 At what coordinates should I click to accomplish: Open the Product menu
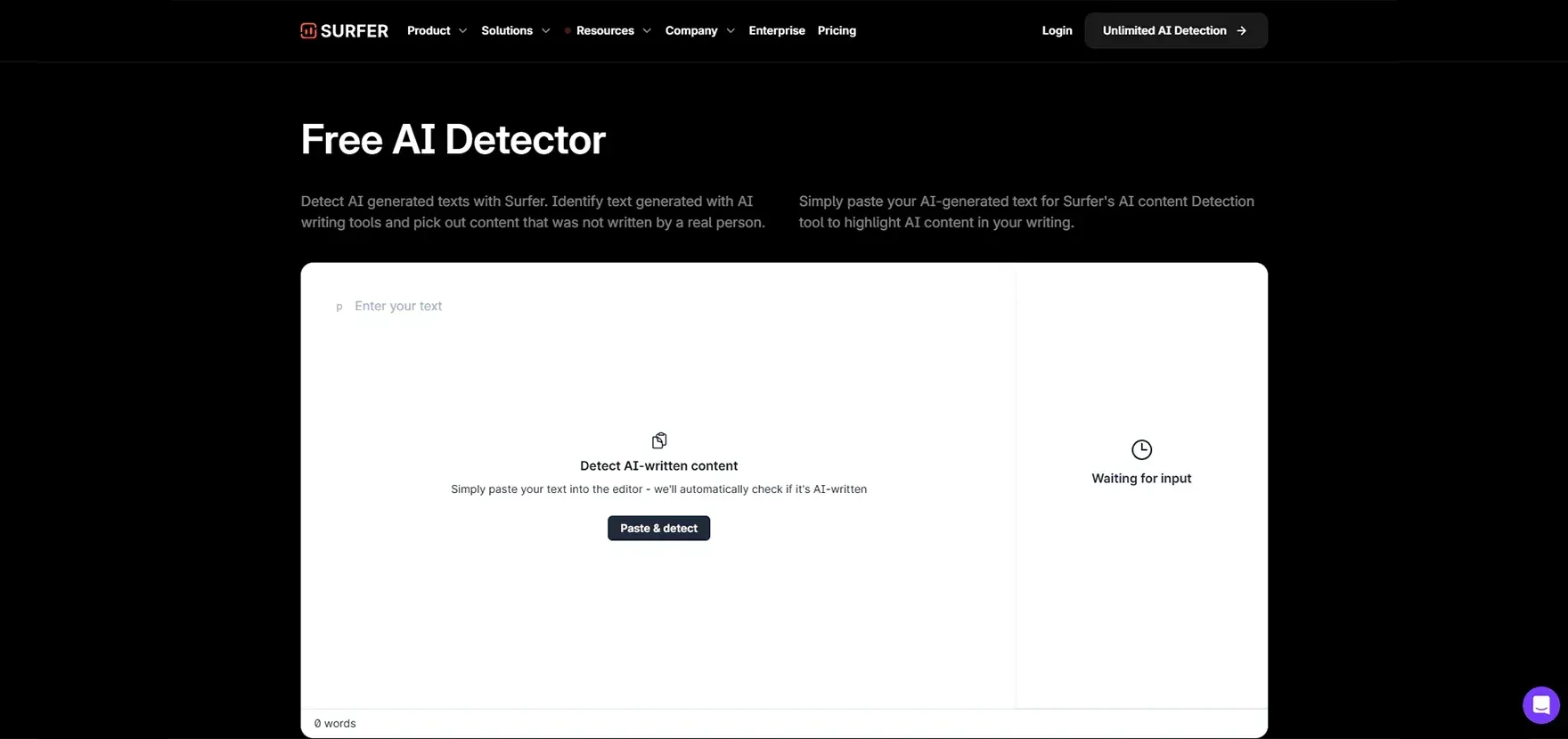pyautogui.click(x=429, y=30)
